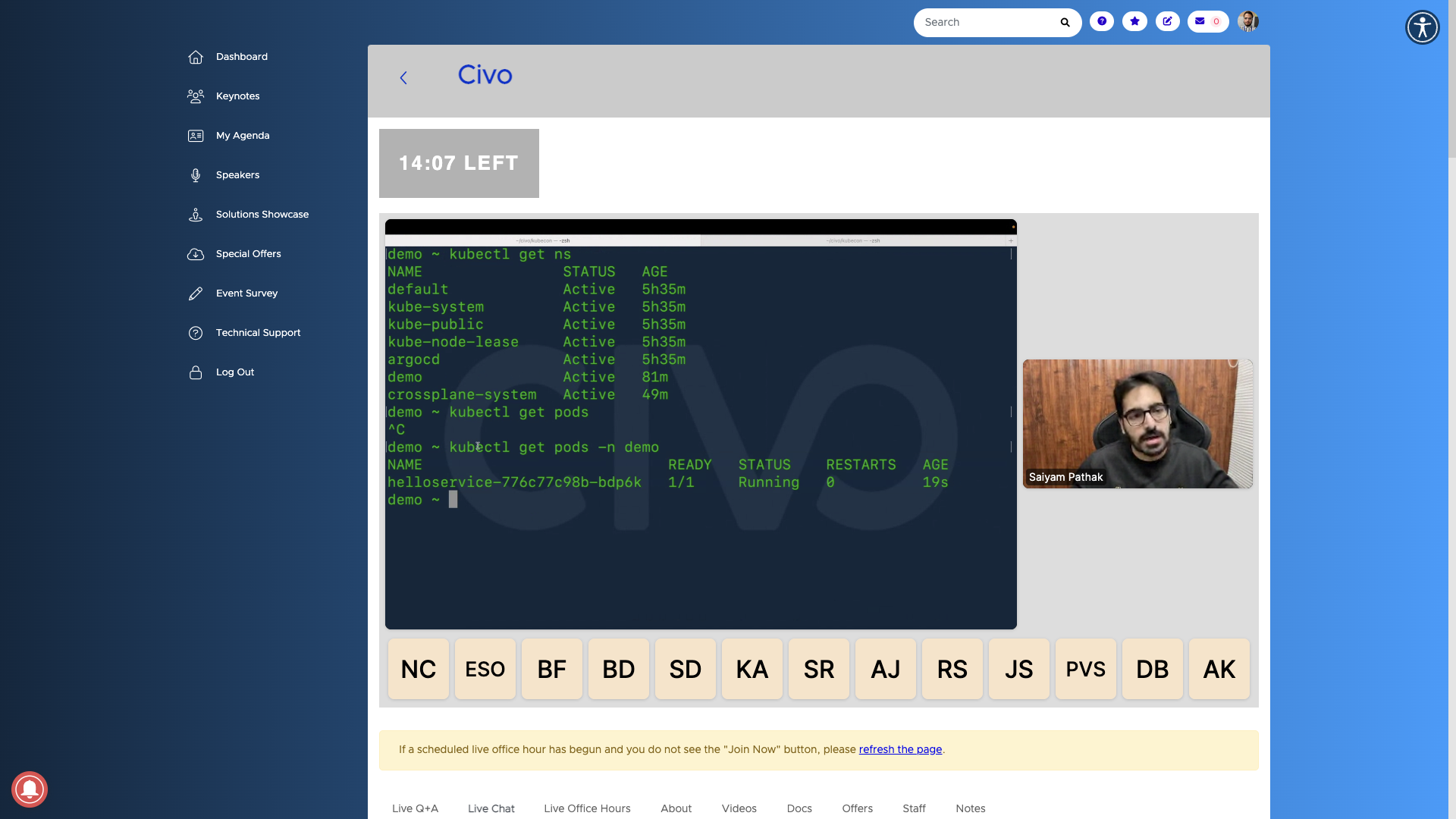
Task: Select the ESO attendee badge
Action: (x=485, y=668)
